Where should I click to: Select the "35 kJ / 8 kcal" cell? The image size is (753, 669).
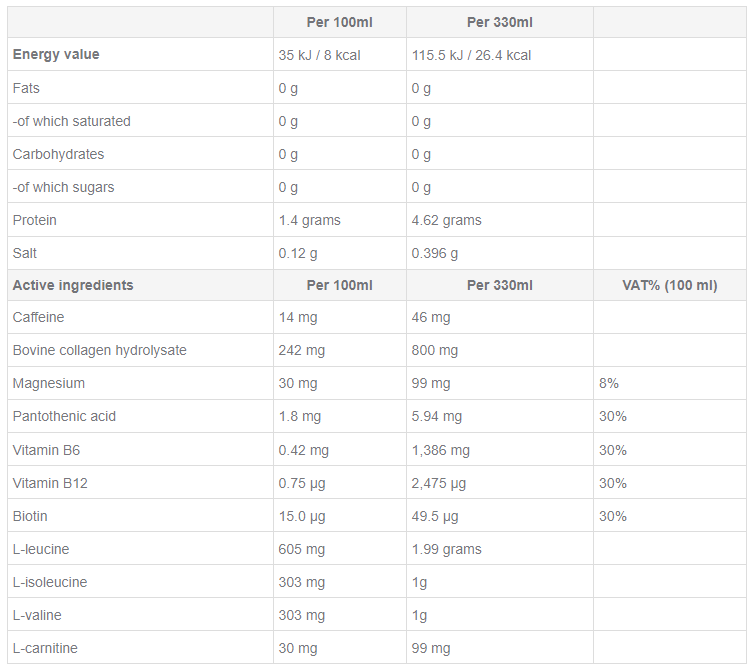[319, 56]
